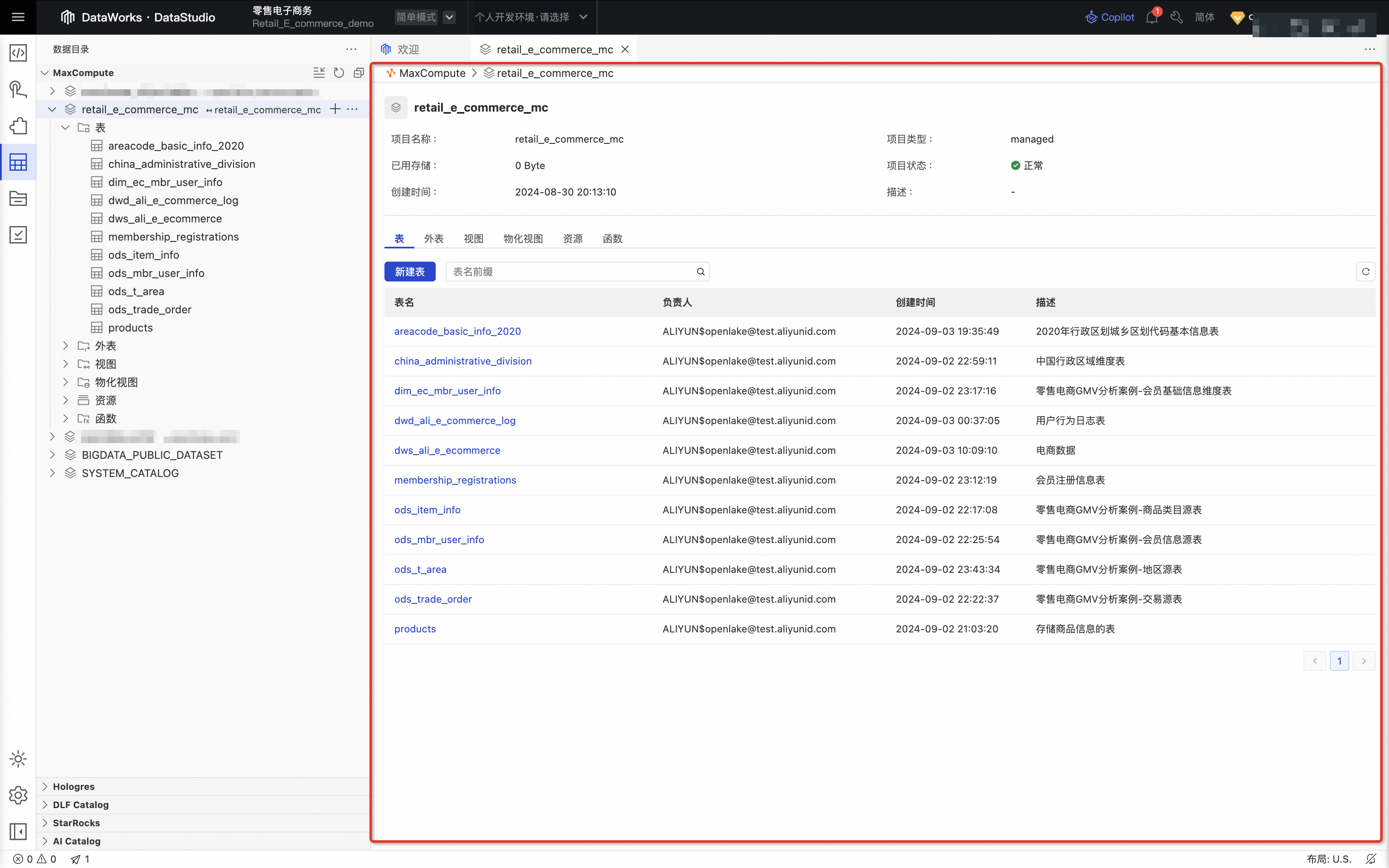Image resolution: width=1389 pixels, height=868 pixels.
Task: Click the publish status bar icon
Action: click(80, 859)
